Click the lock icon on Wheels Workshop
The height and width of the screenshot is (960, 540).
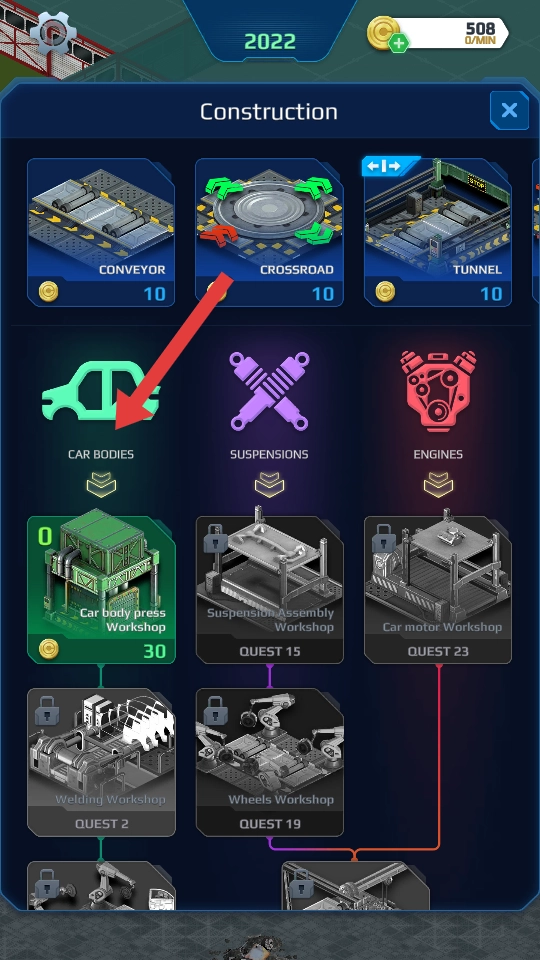pos(216,710)
